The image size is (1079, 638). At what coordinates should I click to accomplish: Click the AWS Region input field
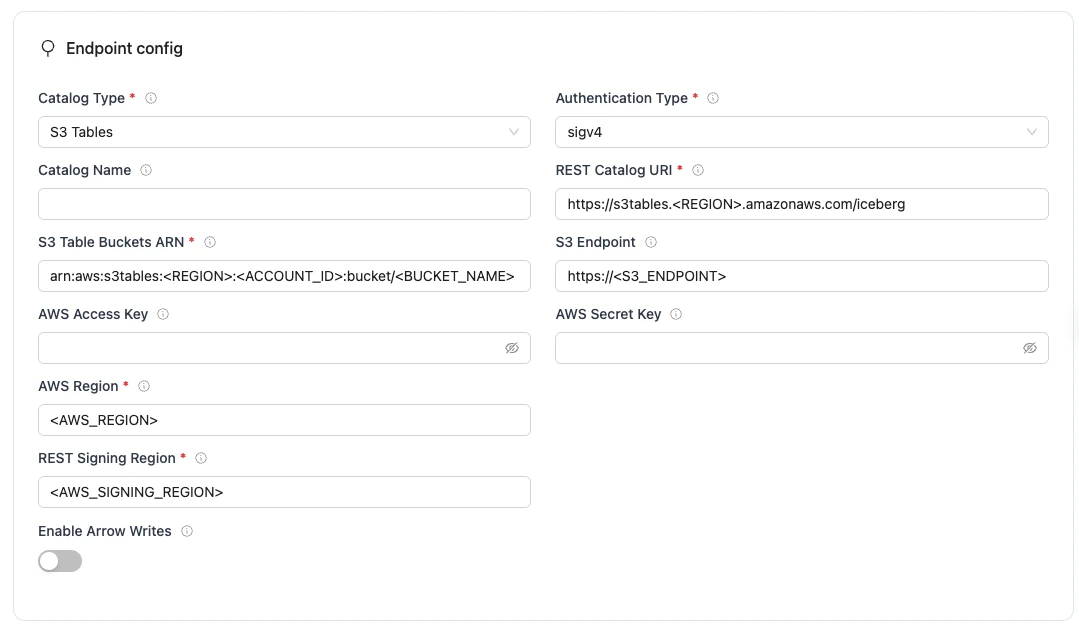[284, 420]
